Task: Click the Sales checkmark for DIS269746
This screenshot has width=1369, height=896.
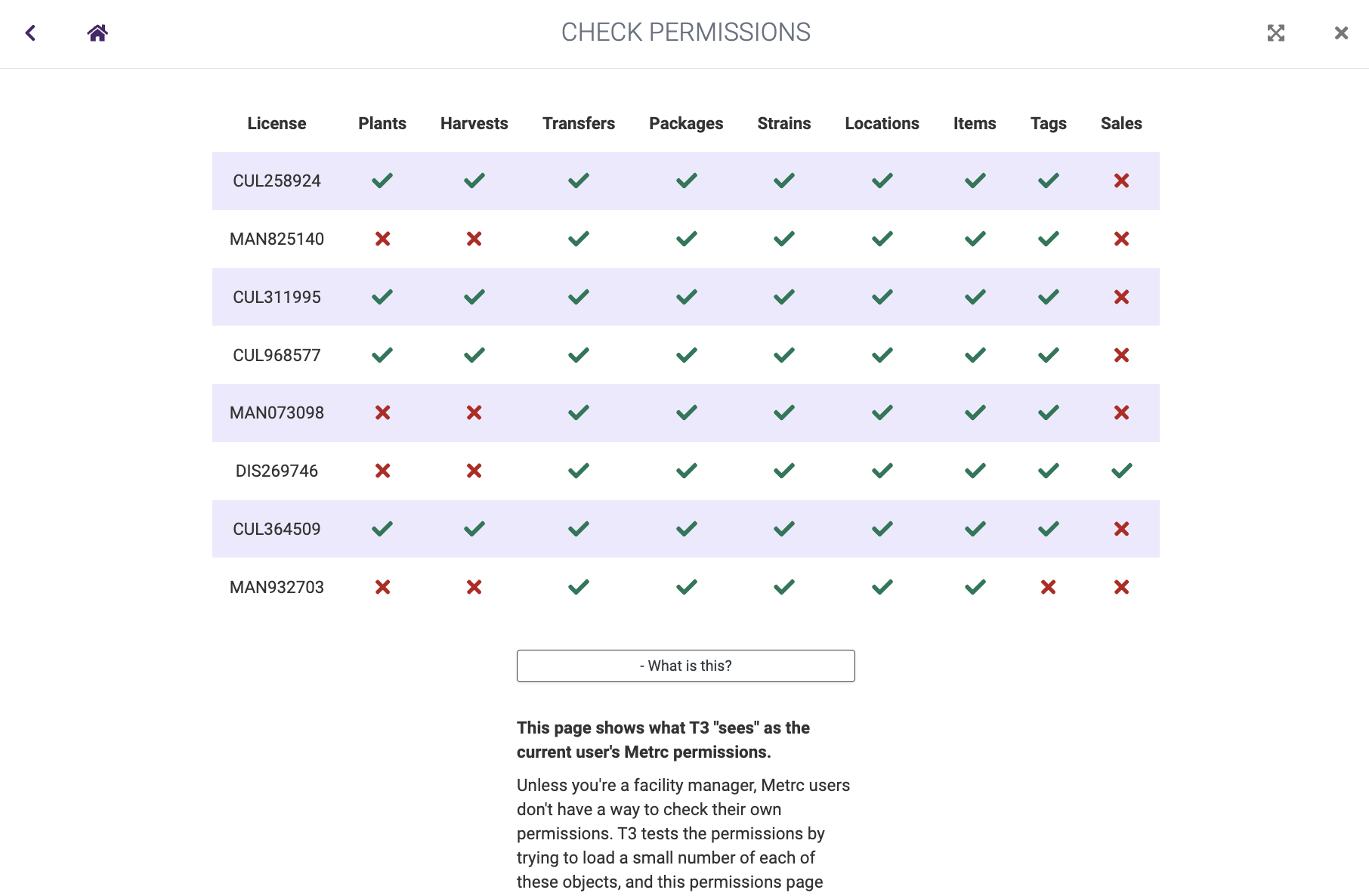Action: click(1121, 471)
